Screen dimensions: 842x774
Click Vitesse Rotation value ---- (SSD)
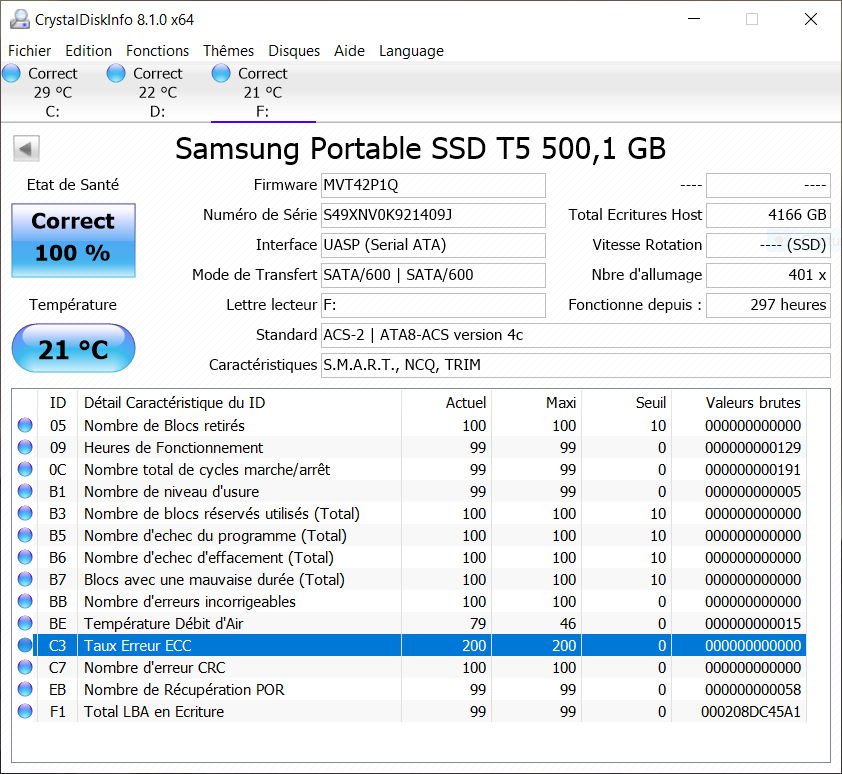click(x=768, y=245)
